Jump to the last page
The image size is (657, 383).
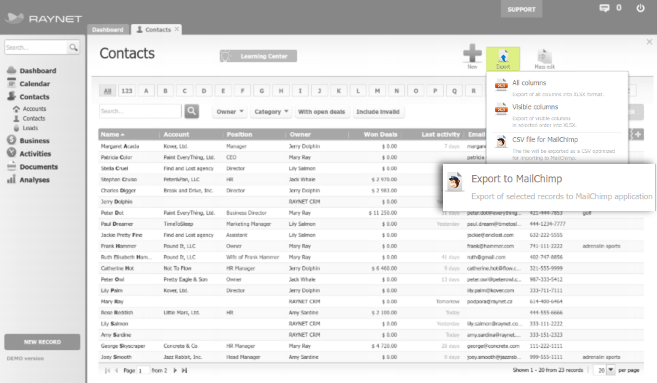(184, 370)
